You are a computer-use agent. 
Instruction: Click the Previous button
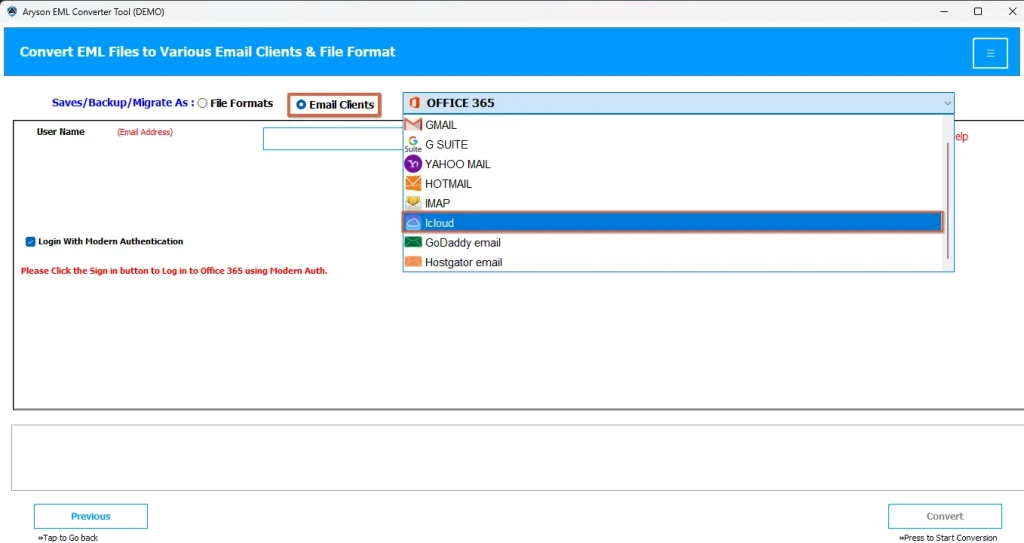(91, 516)
